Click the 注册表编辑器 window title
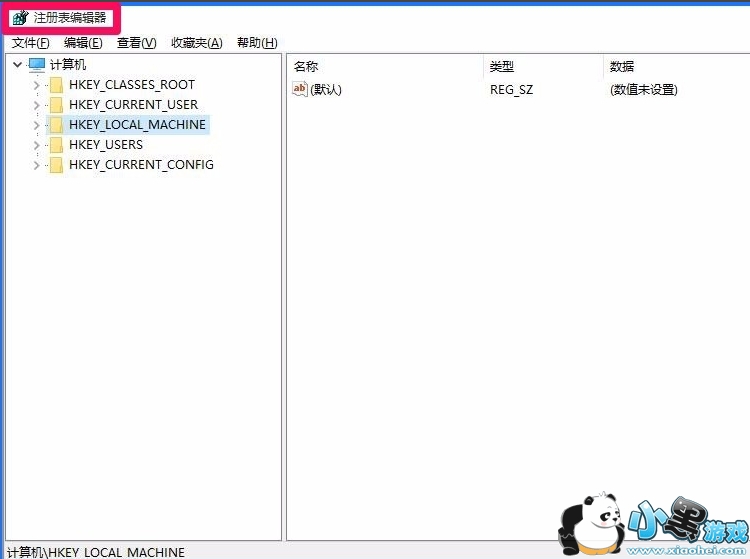Screen dimensions: 750x559 point(70,18)
